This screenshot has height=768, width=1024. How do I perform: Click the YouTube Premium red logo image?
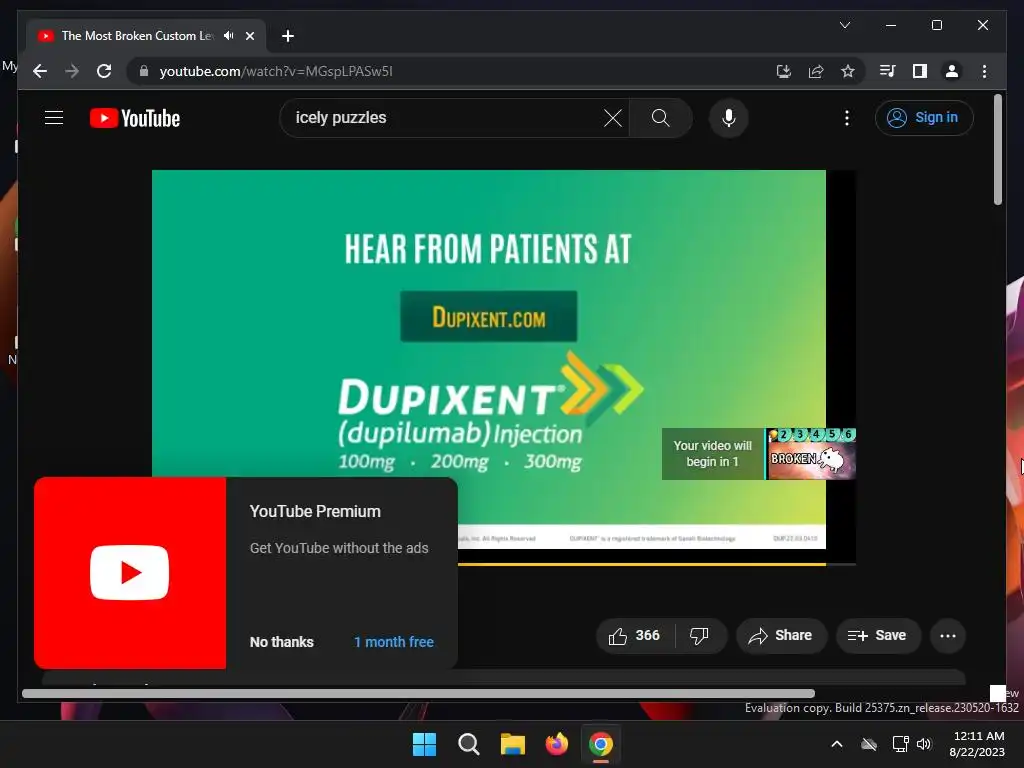[130, 573]
